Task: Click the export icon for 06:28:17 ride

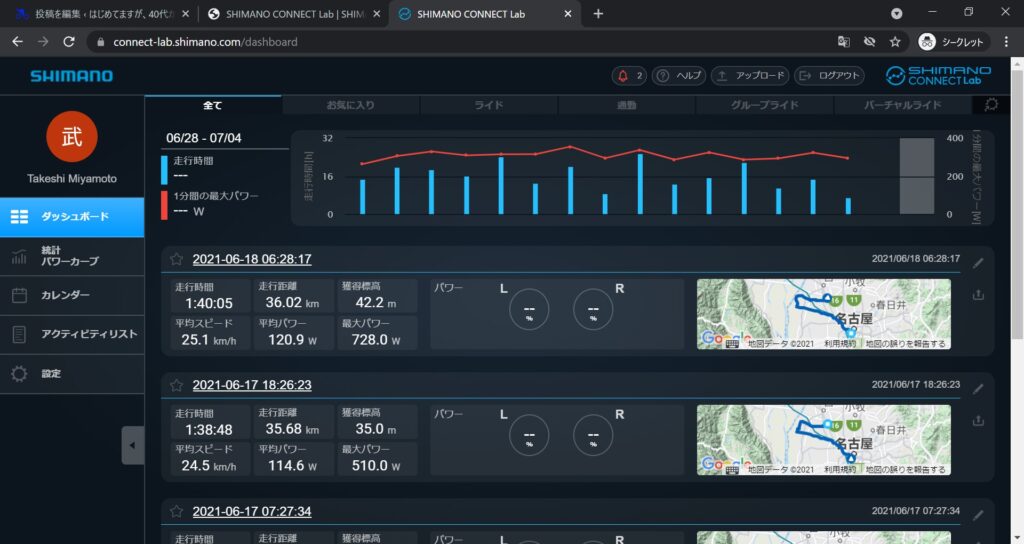Action: point(978,295)
